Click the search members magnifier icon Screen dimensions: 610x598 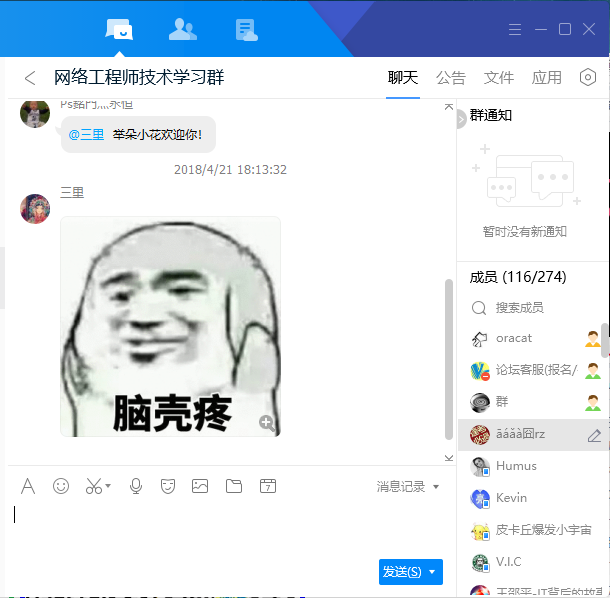click(x=479, y=308)
